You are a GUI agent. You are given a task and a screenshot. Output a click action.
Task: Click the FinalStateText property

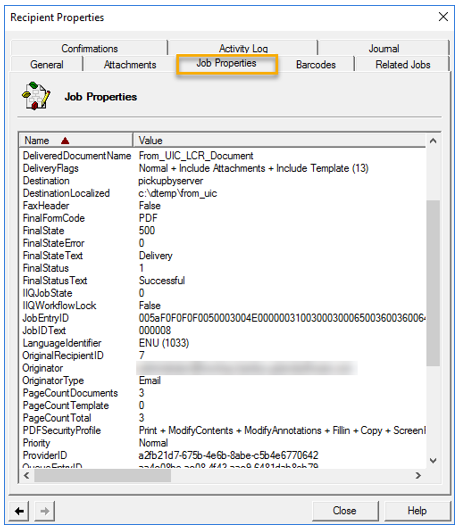coord(53,256)
